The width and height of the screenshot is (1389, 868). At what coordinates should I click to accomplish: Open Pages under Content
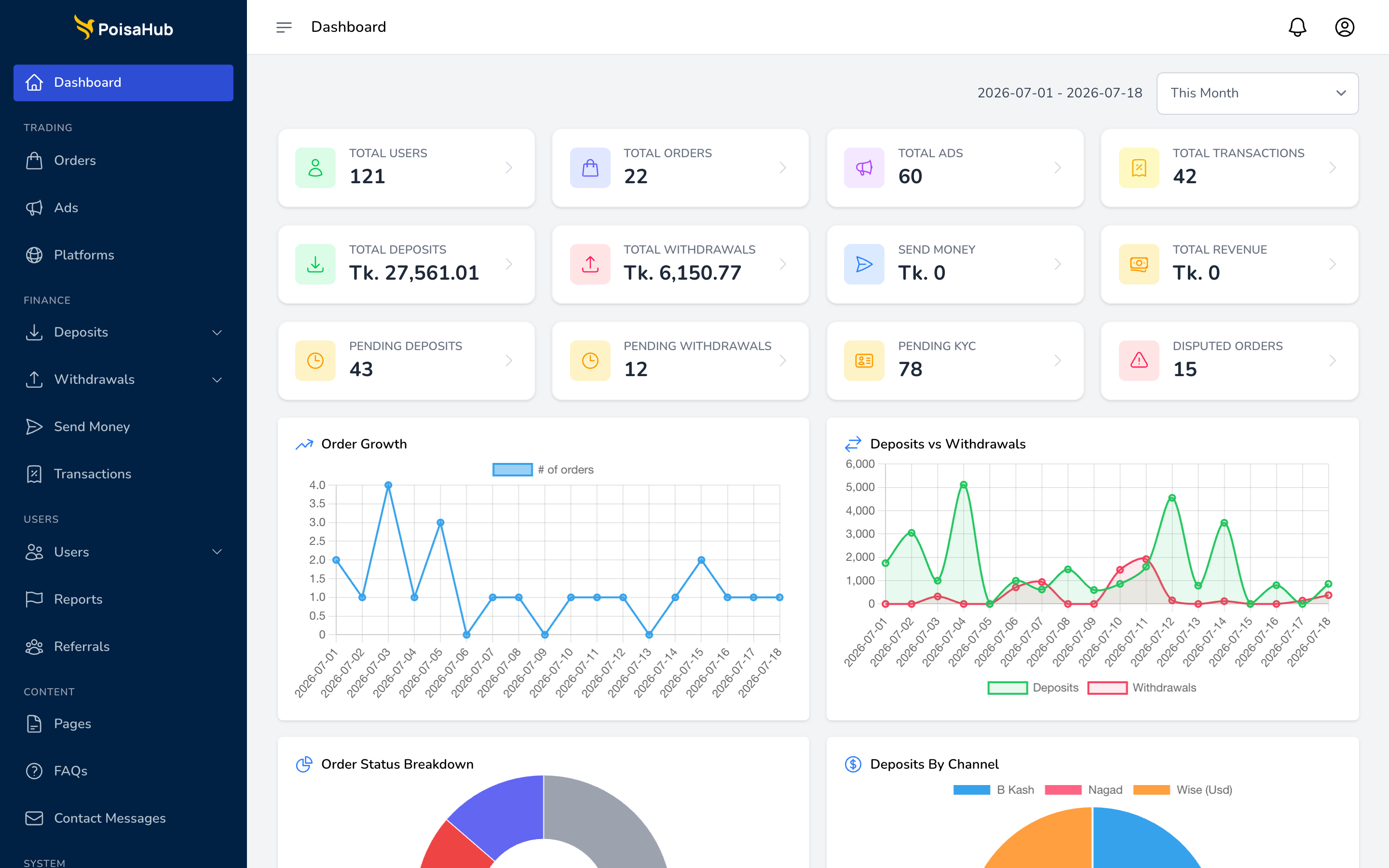[x=123, y=724]
